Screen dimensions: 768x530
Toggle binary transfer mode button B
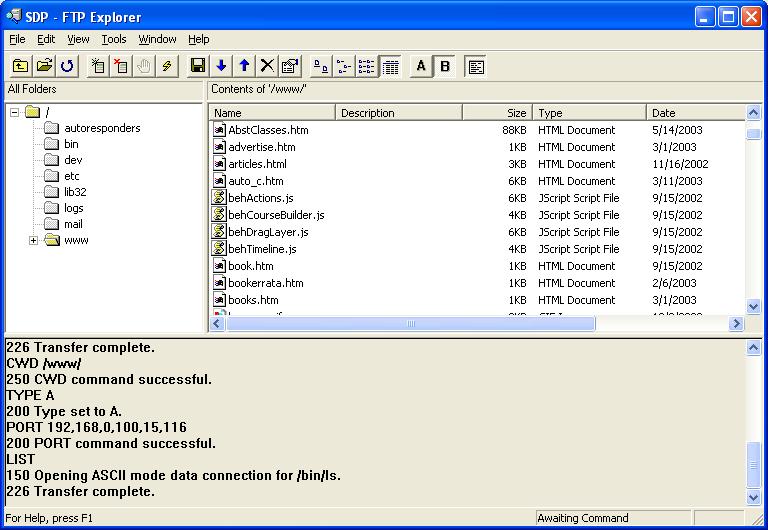coord(445,66)
